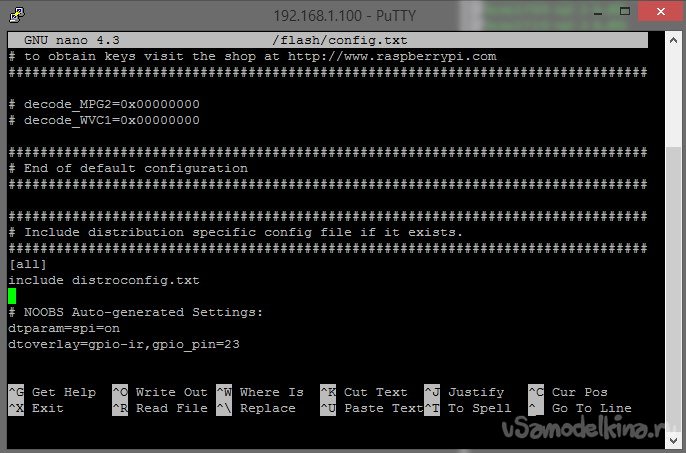This screenshot has width=686, height=453.
Task: Click the green cursor block
Action: [x=12, y=296]
